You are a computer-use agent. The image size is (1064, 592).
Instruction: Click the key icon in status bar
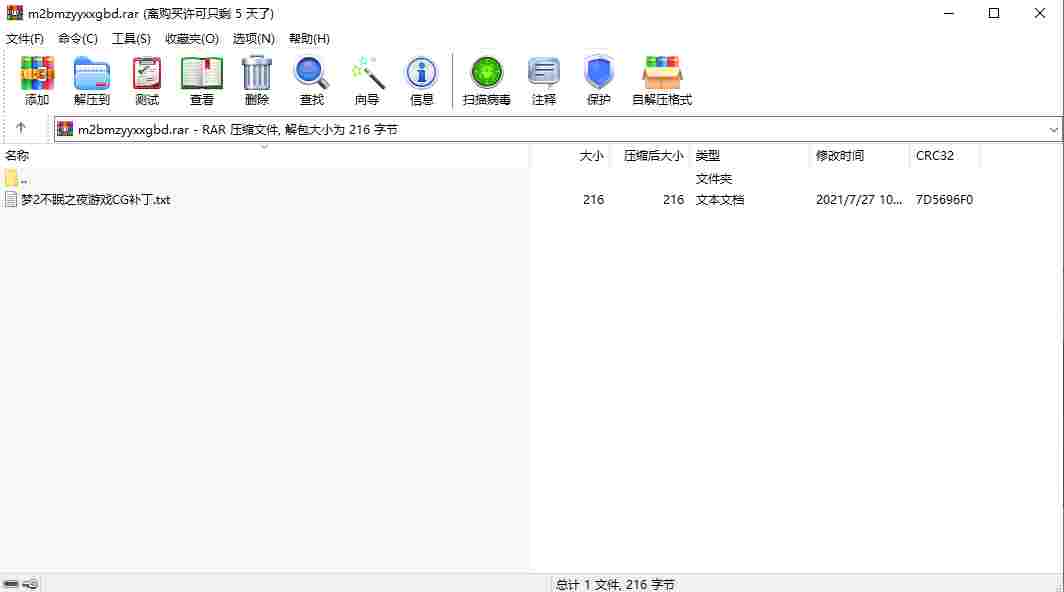point(31,584)
